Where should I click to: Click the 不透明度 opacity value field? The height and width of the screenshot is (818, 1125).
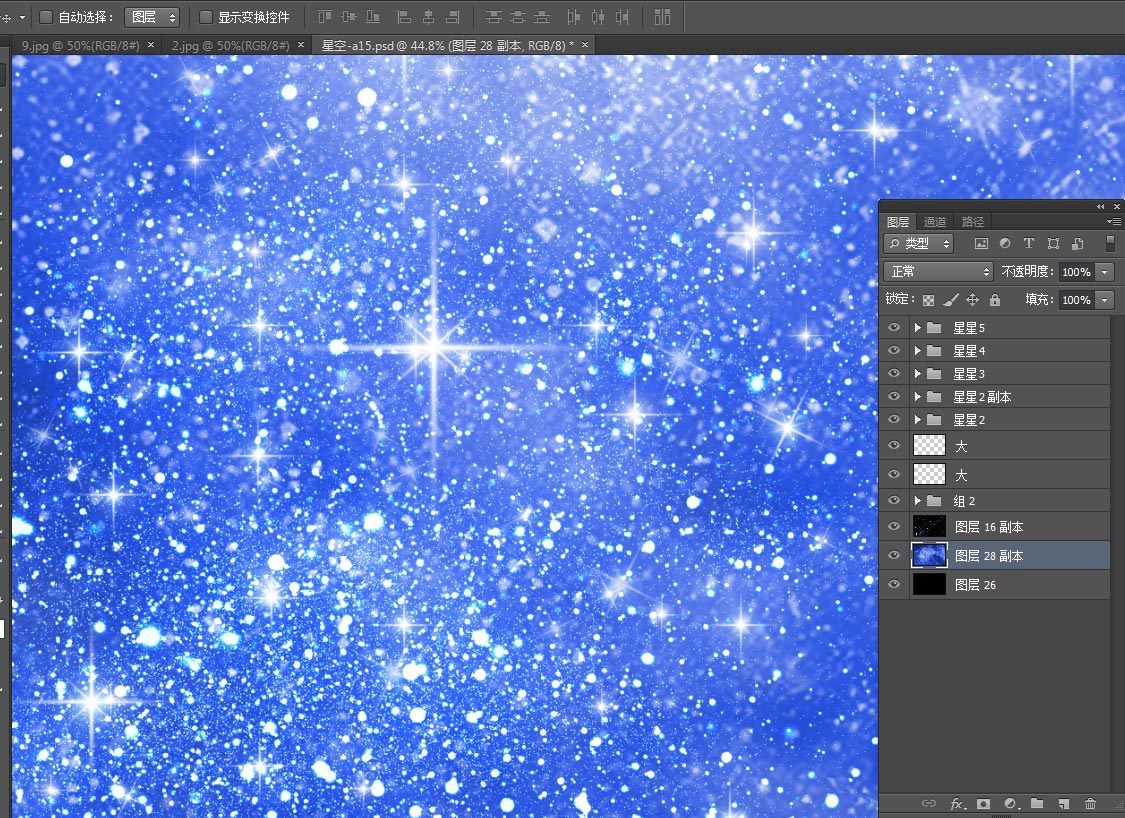(1076, 272)
